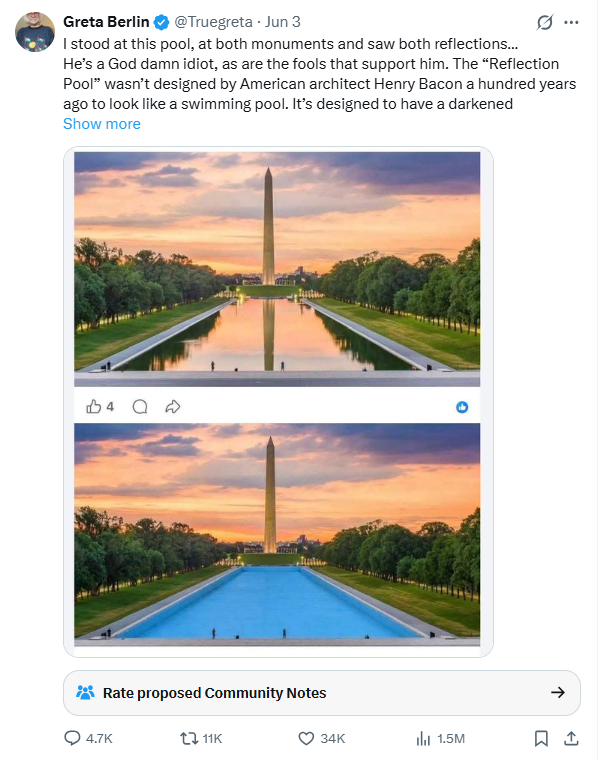The image size is (601, 760).
Task: Open Rate proposed Community Notes
Action: pyautogui.click(x=322, y=693)
